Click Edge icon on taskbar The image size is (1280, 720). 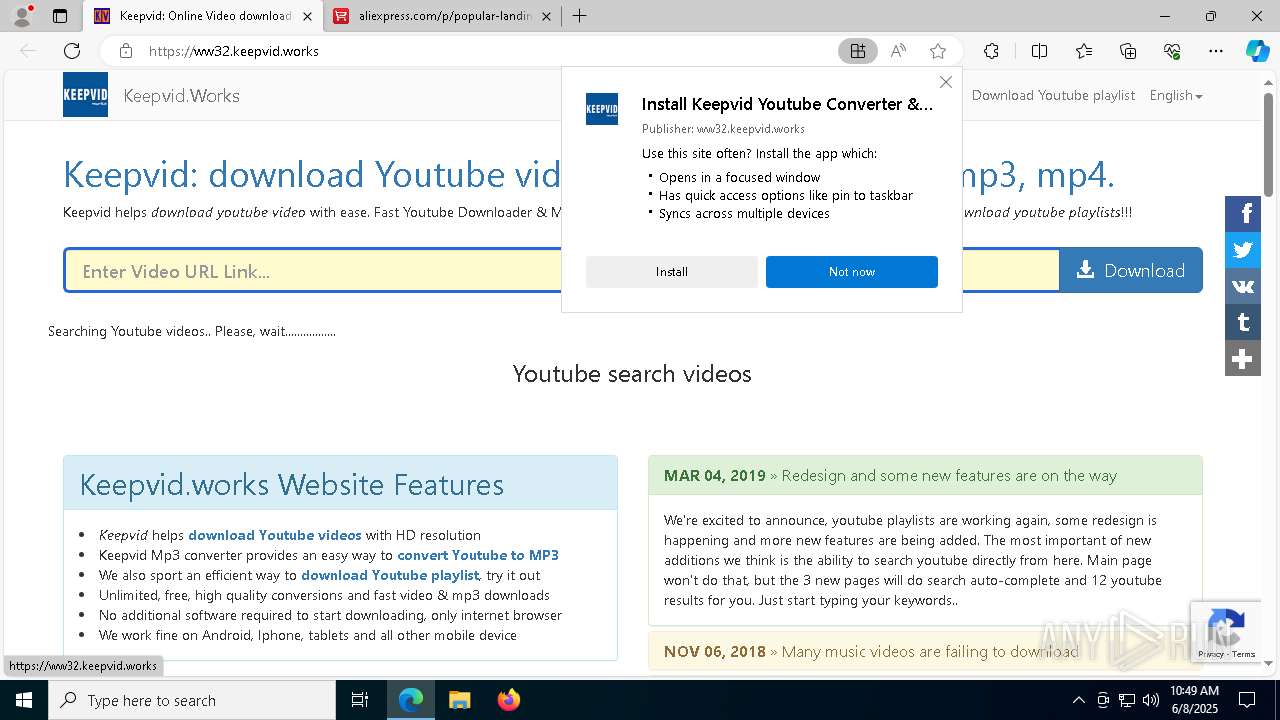(411, 700)
